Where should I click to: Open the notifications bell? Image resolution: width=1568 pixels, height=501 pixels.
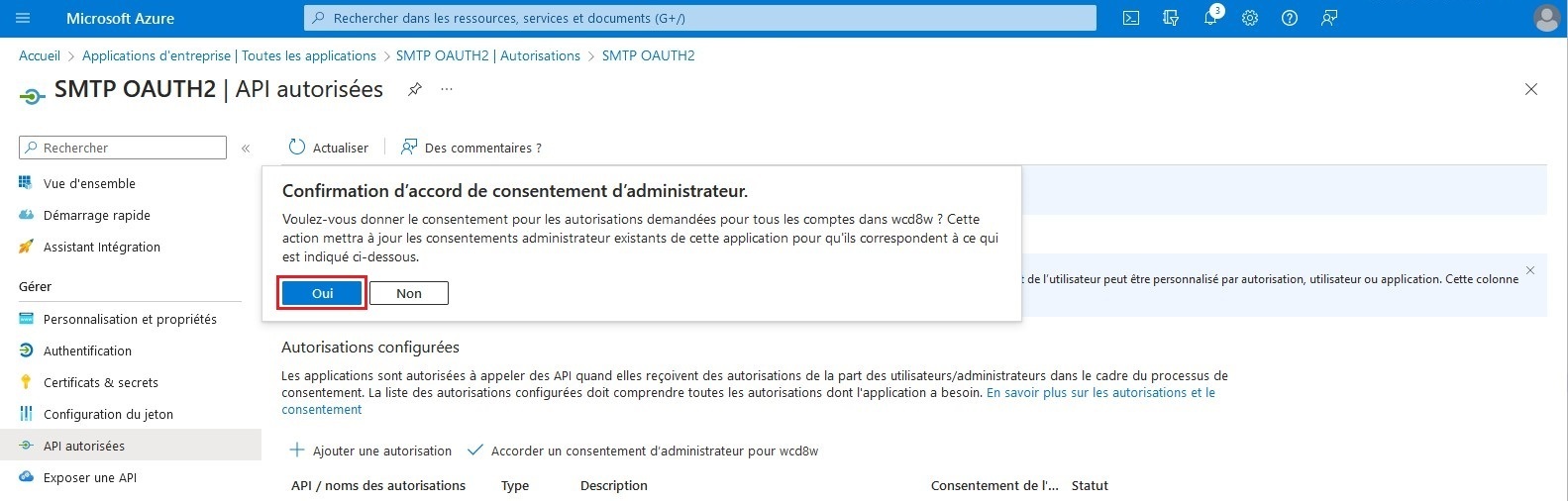click(x=1210, y=18)
